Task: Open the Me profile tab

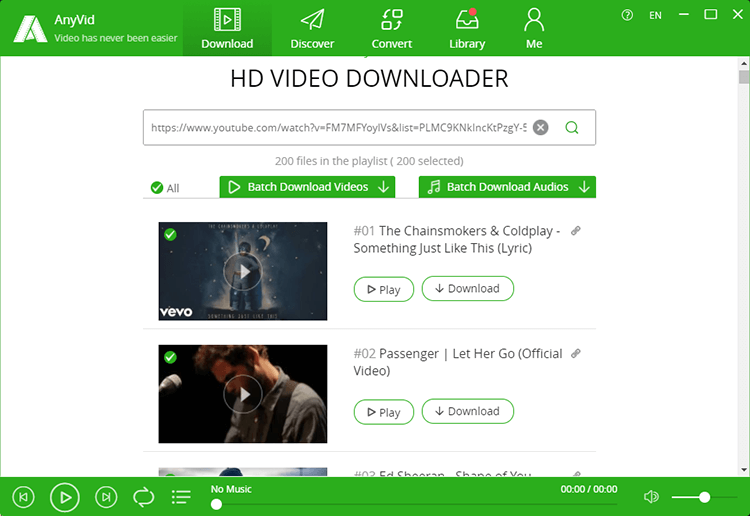Action: [534, 29]
